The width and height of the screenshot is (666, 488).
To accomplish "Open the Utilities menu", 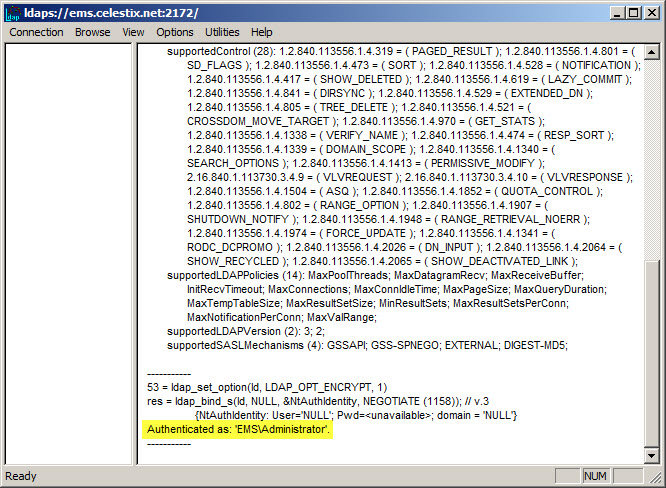I will coord(222,32).
